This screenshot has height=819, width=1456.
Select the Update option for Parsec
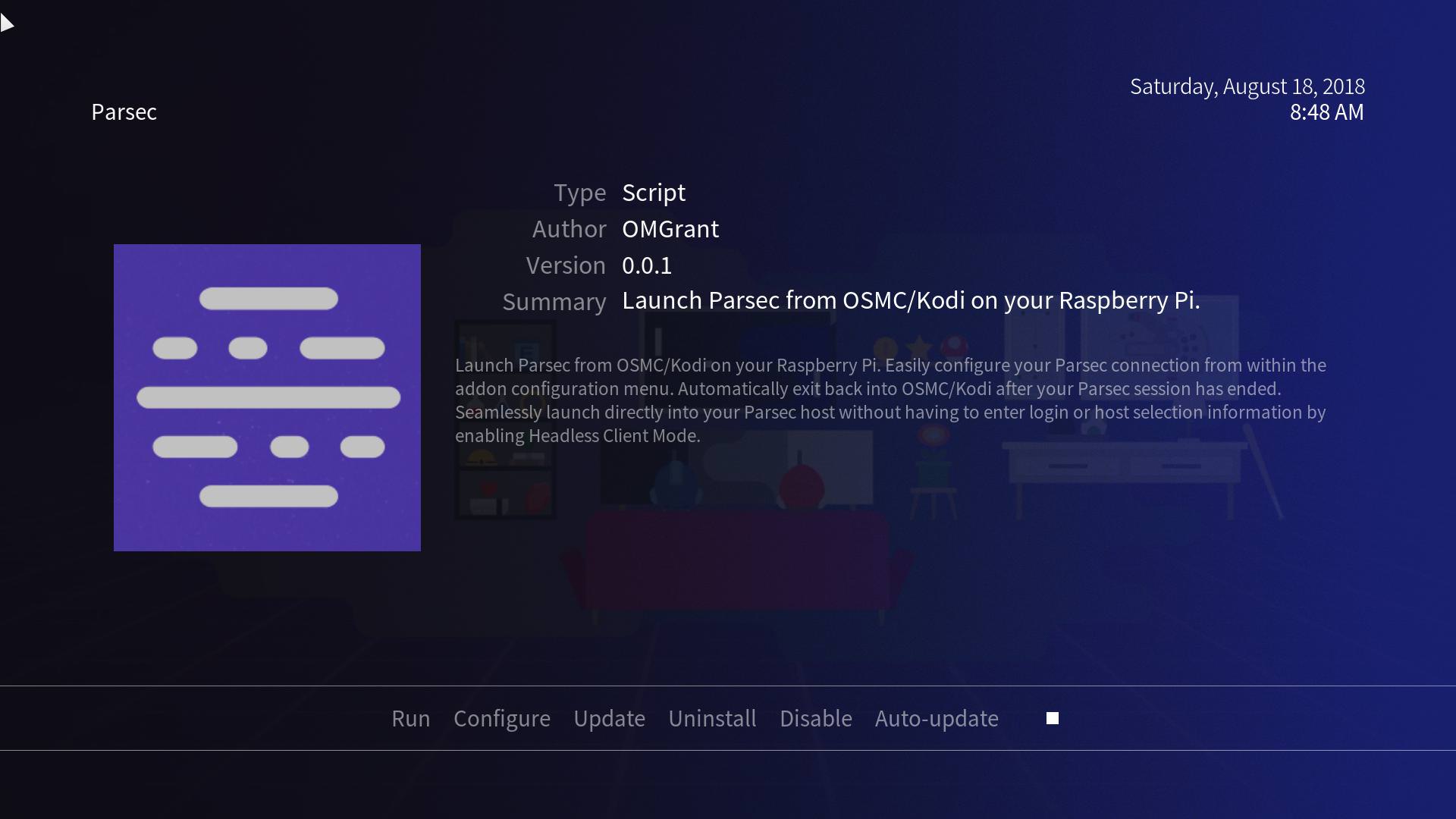tap(609, 718)
